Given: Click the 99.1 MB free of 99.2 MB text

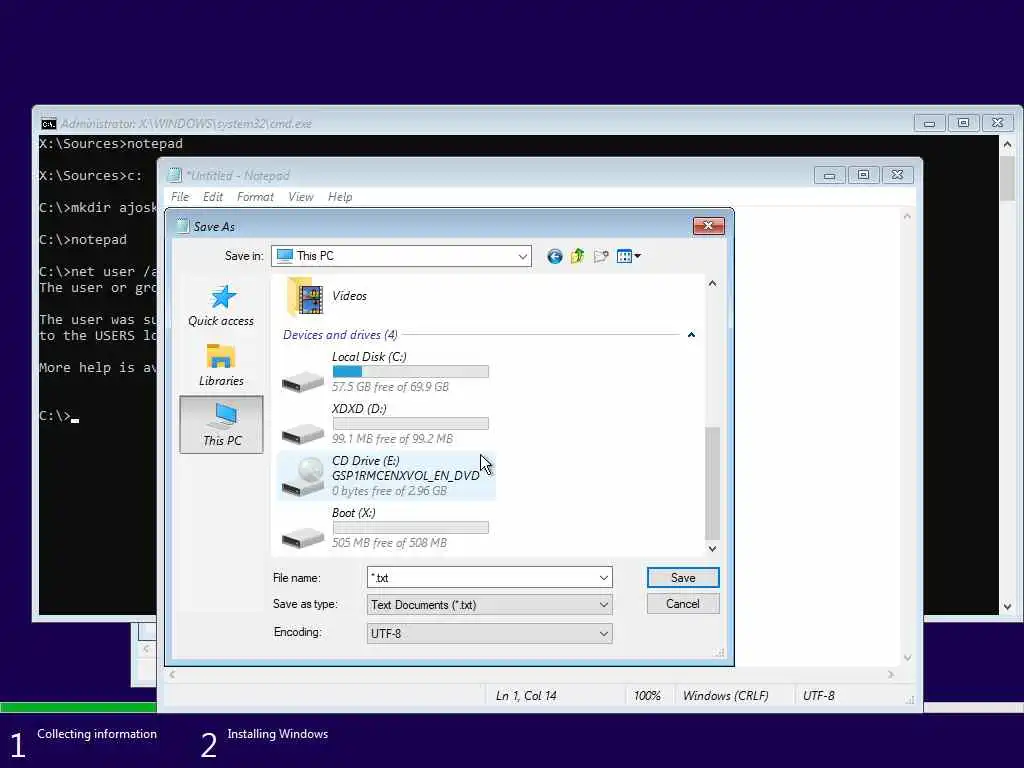Looking at the screenshot, I should (392, 439).
